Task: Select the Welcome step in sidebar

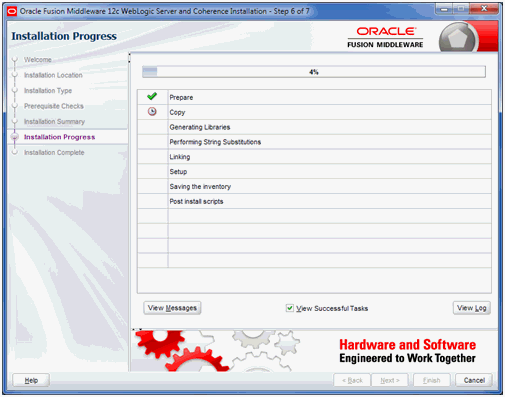Action: tap(38, 60)
